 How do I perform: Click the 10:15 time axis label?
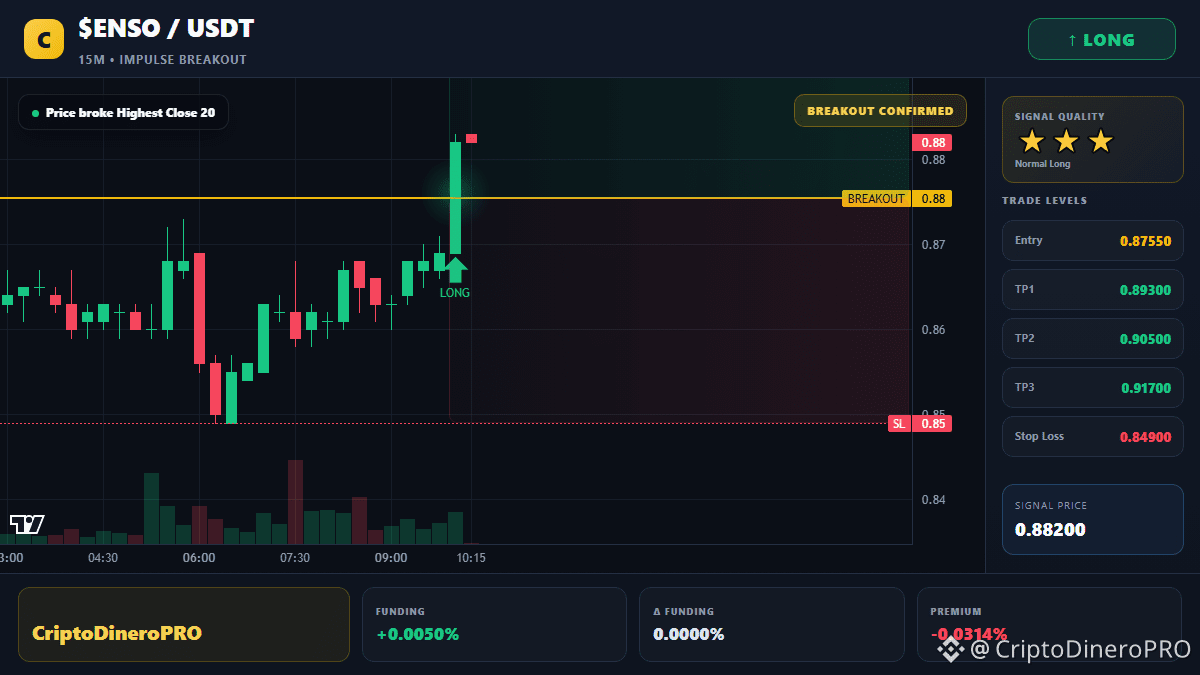(471, 558)
